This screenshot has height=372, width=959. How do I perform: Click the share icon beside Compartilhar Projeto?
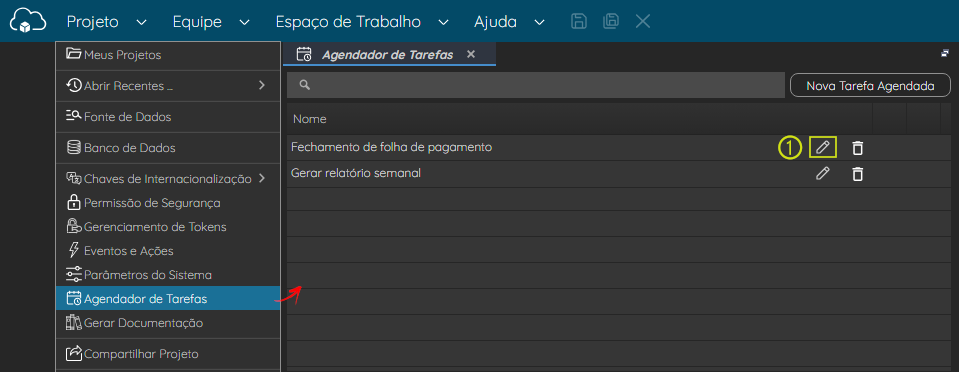pos(73,353)
